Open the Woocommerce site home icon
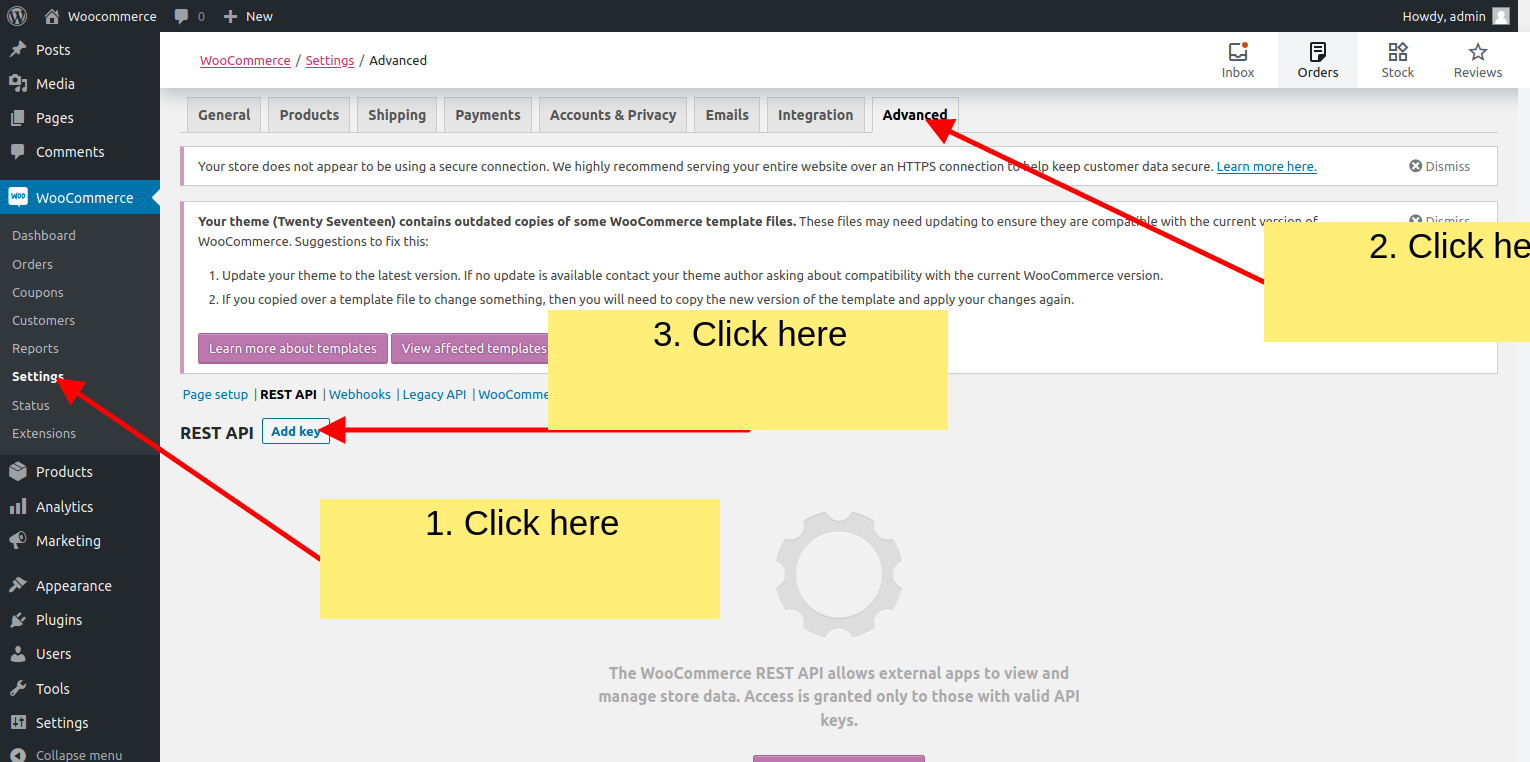Image resolution: width=1530 pixels, height=762 pixels. [52, 16]
